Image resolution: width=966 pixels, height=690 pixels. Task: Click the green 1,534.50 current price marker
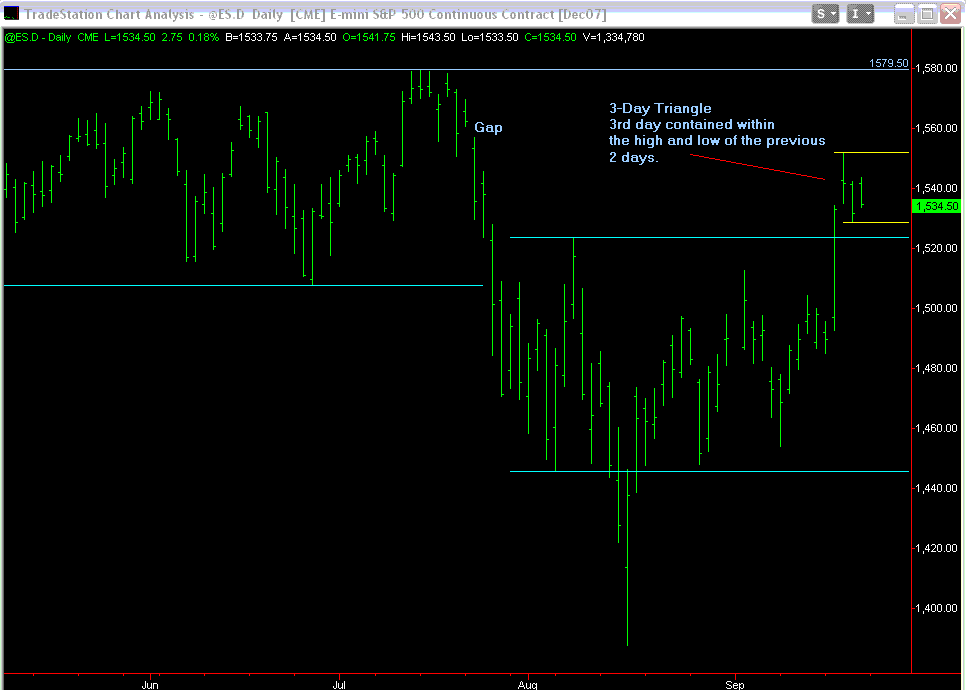pyautogui.click(x=936, y=206)
